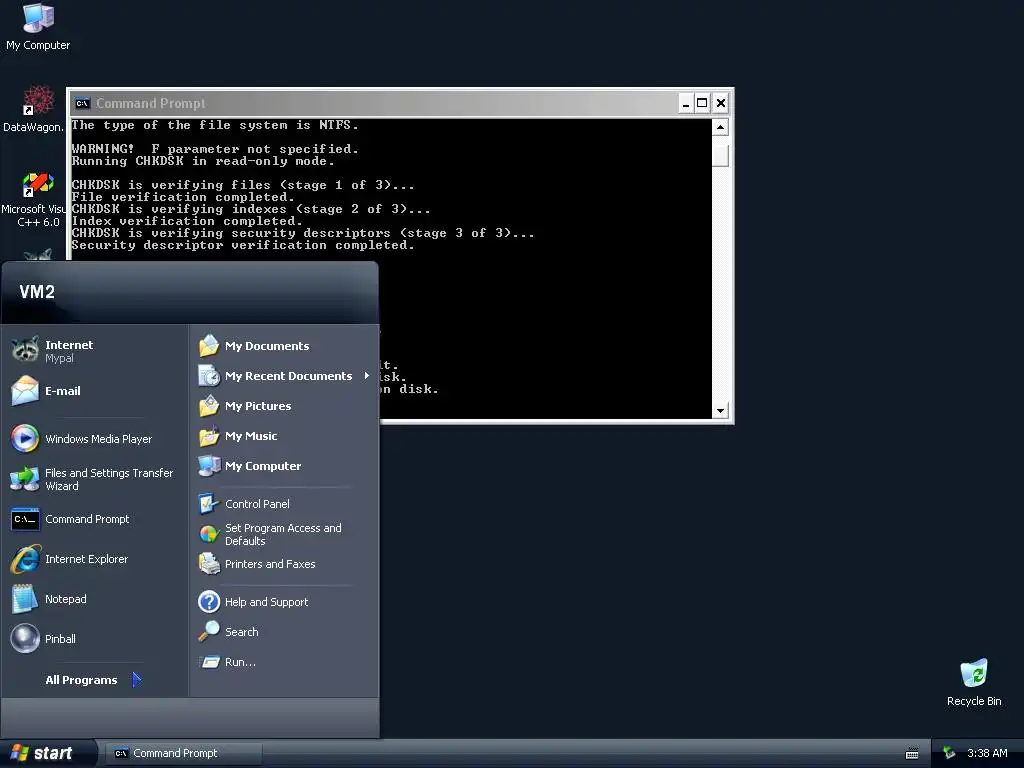Viewport: 1024px width, 768px height.
Task: Click Command Prompt scrollbar down arrow
Action: [x=720, y=411]
